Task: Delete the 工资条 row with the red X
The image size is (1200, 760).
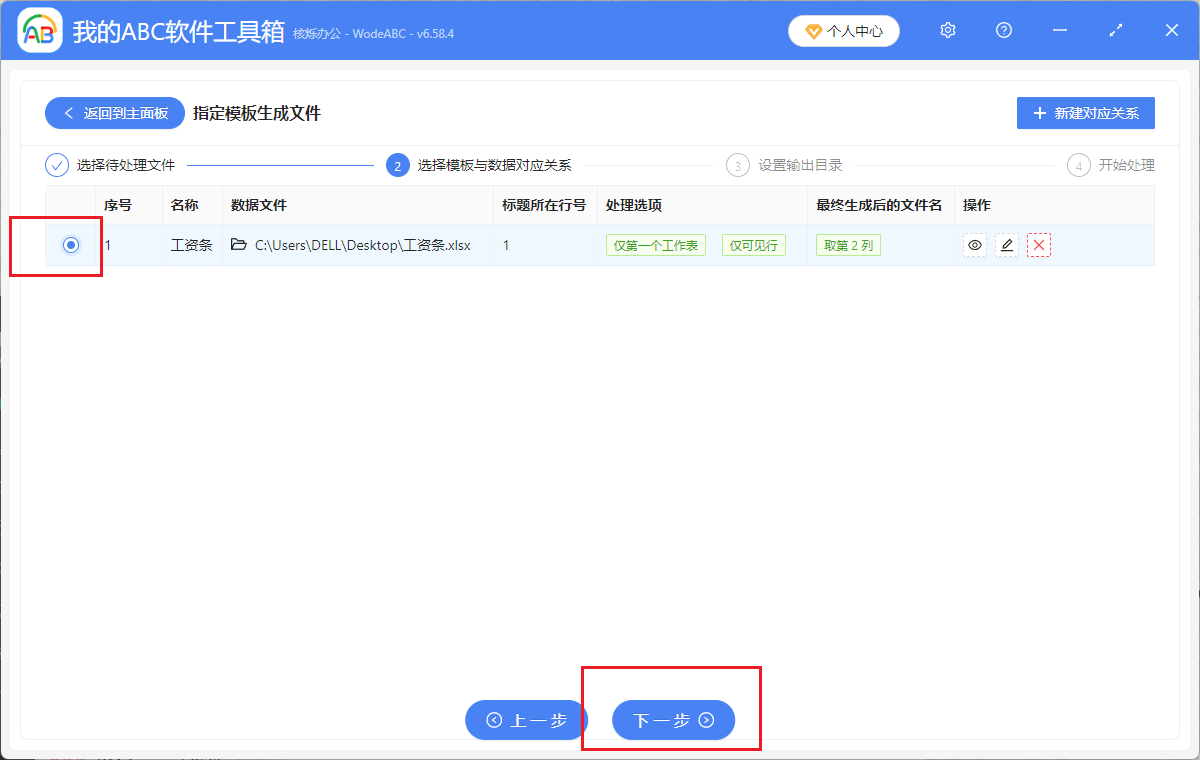Action: 1038,244
